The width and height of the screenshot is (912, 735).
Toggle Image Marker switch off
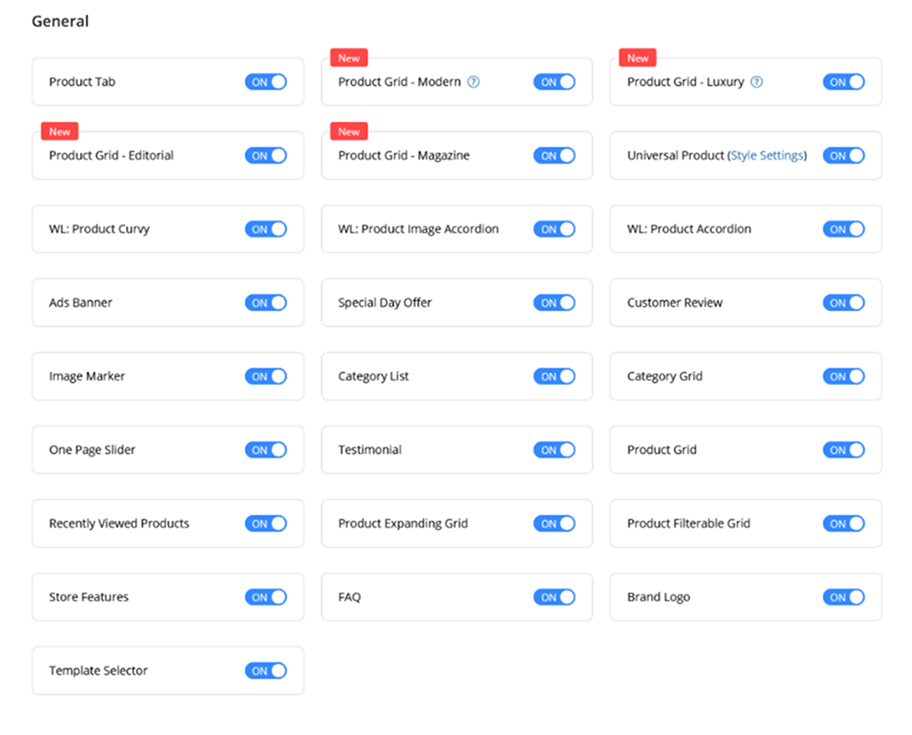(266, 377)
